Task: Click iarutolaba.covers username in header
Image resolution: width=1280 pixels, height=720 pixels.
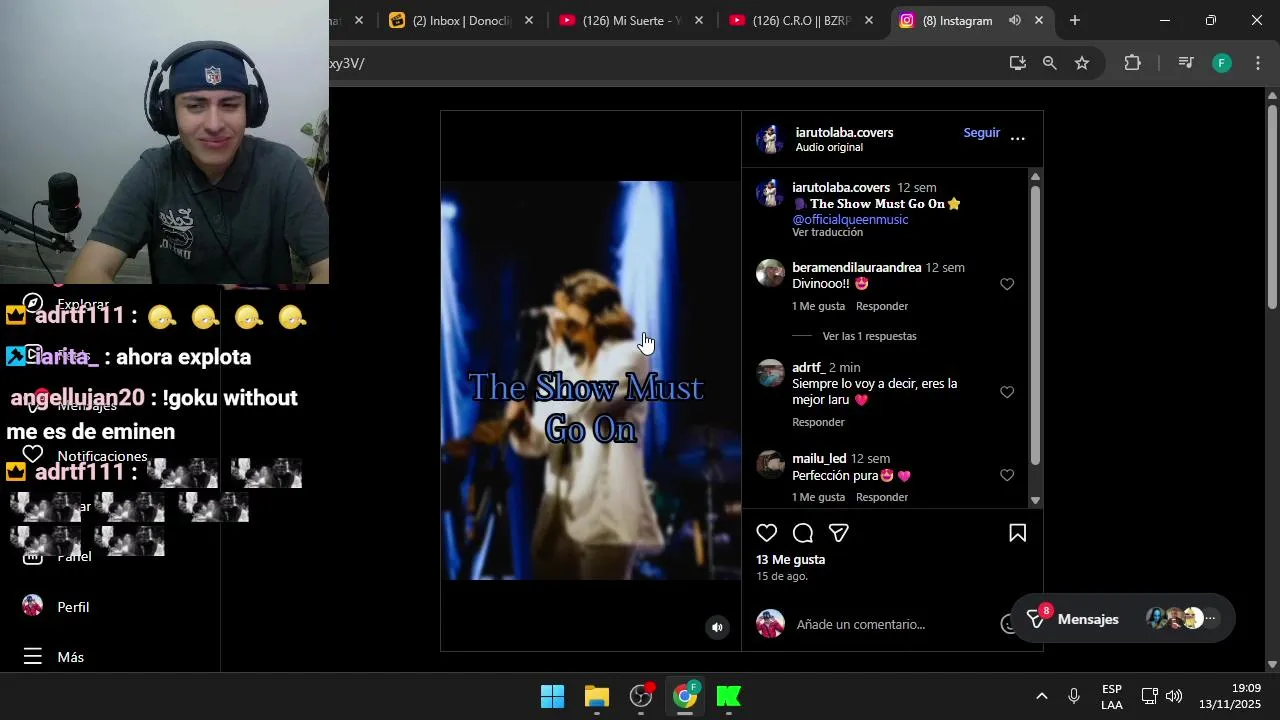Action: click(x=844, y=132)
